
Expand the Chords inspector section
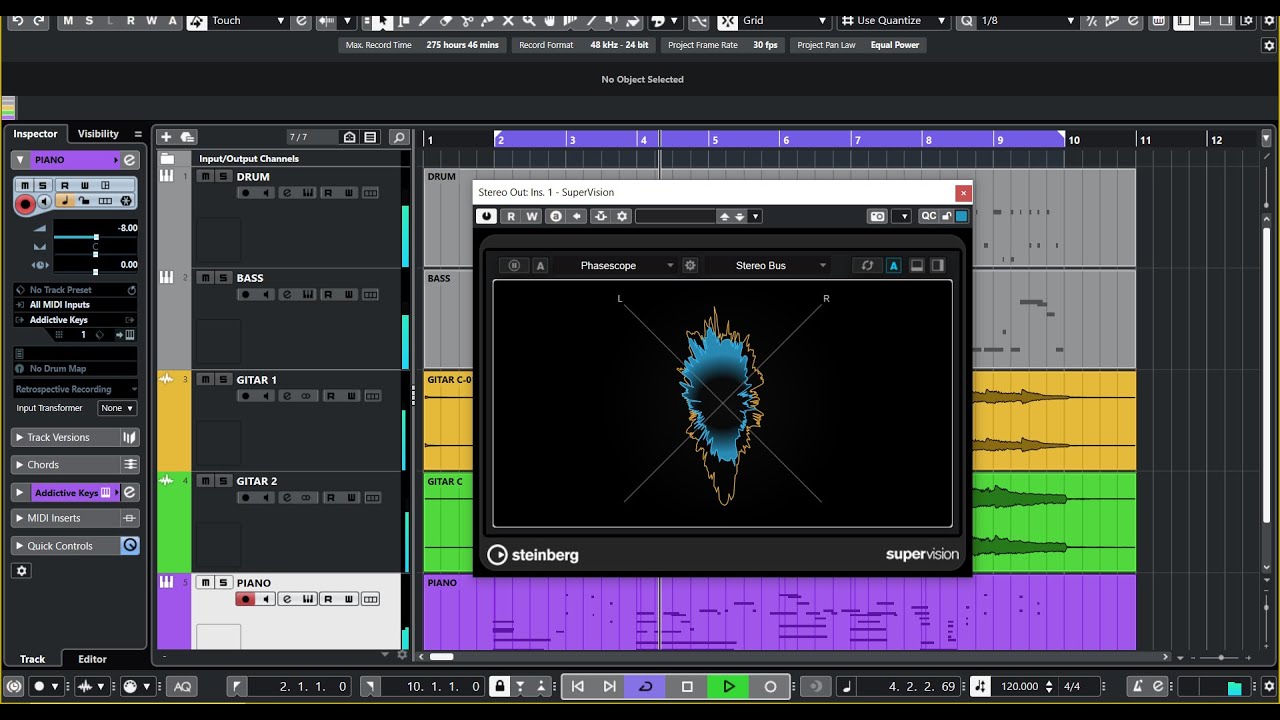pos(66,465)
